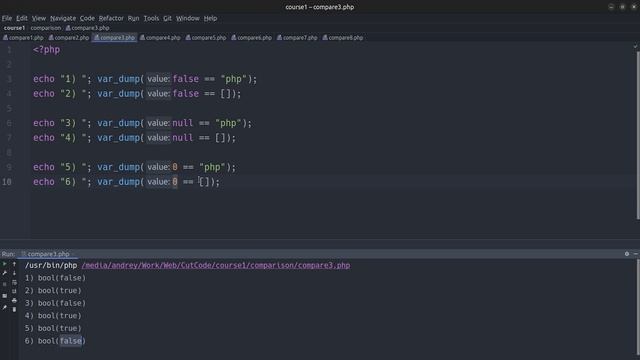Print the console output
640x360 pixels.
(x=14, y=300)
